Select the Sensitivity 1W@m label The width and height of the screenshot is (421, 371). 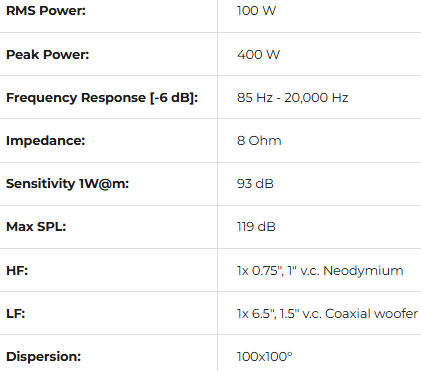(x=67, y=184)
